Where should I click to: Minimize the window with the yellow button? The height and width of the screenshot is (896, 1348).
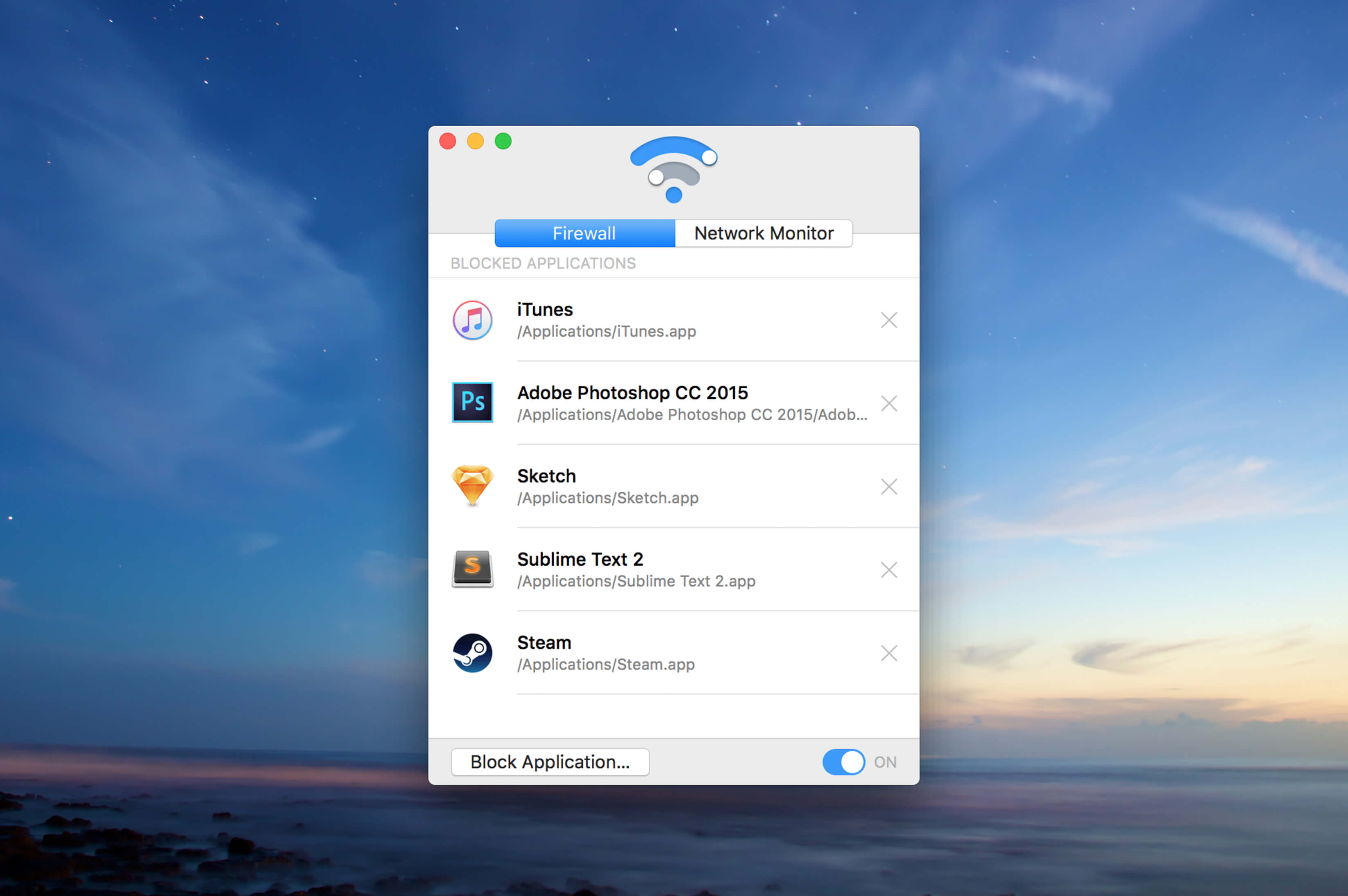coord(475,141)
